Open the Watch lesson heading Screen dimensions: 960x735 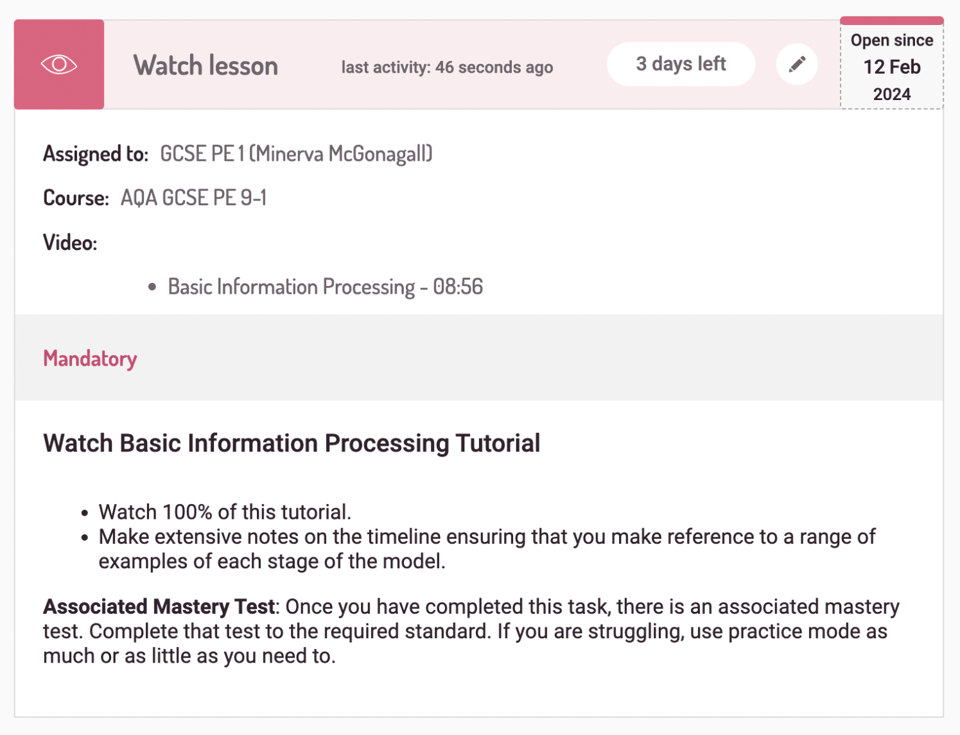206,65
